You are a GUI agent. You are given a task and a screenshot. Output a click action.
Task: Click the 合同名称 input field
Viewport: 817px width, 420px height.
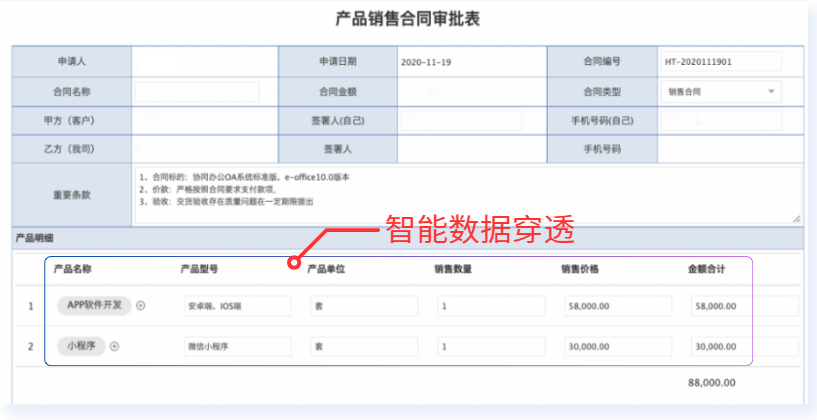(x=197, y=92)
